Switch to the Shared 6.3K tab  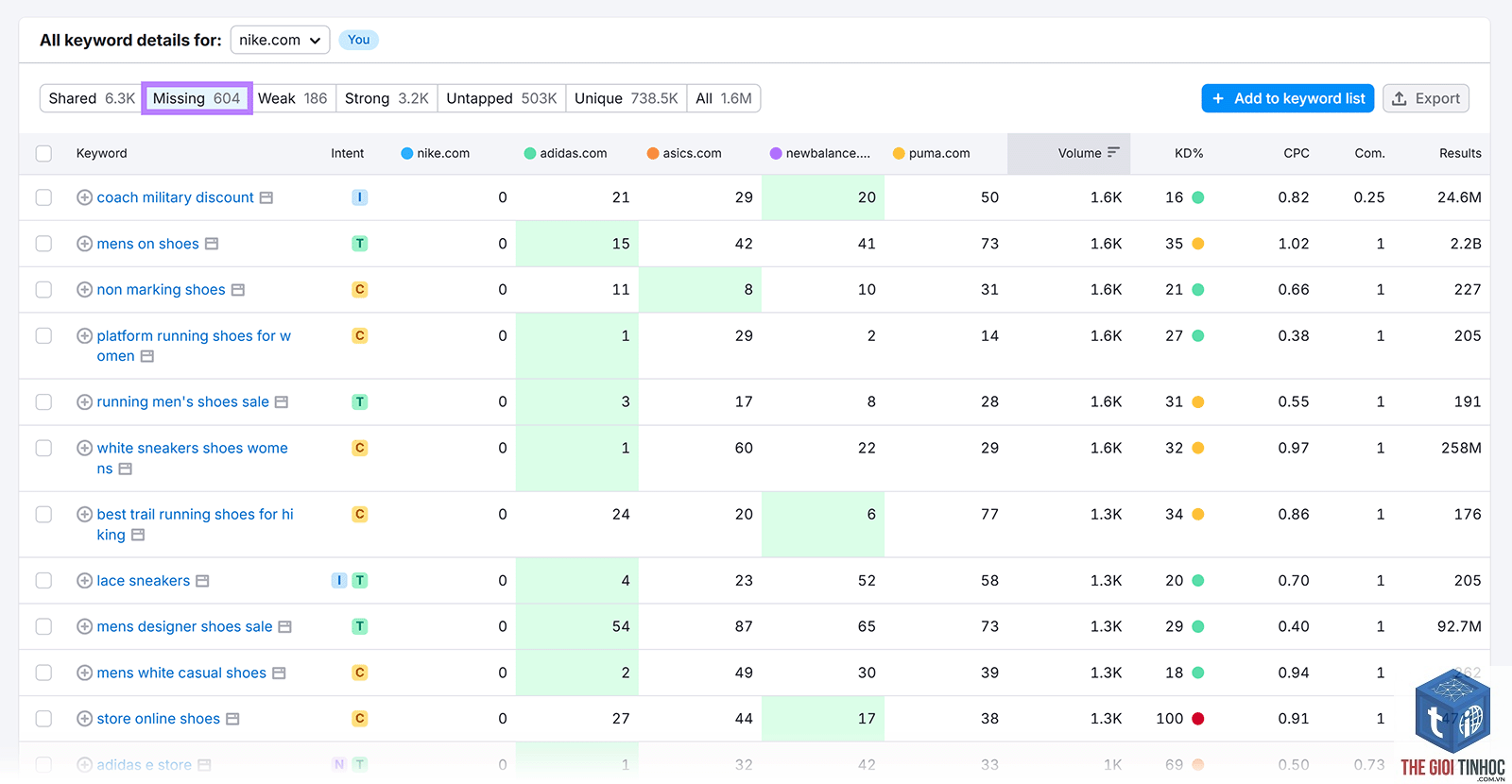click(92, 98)
